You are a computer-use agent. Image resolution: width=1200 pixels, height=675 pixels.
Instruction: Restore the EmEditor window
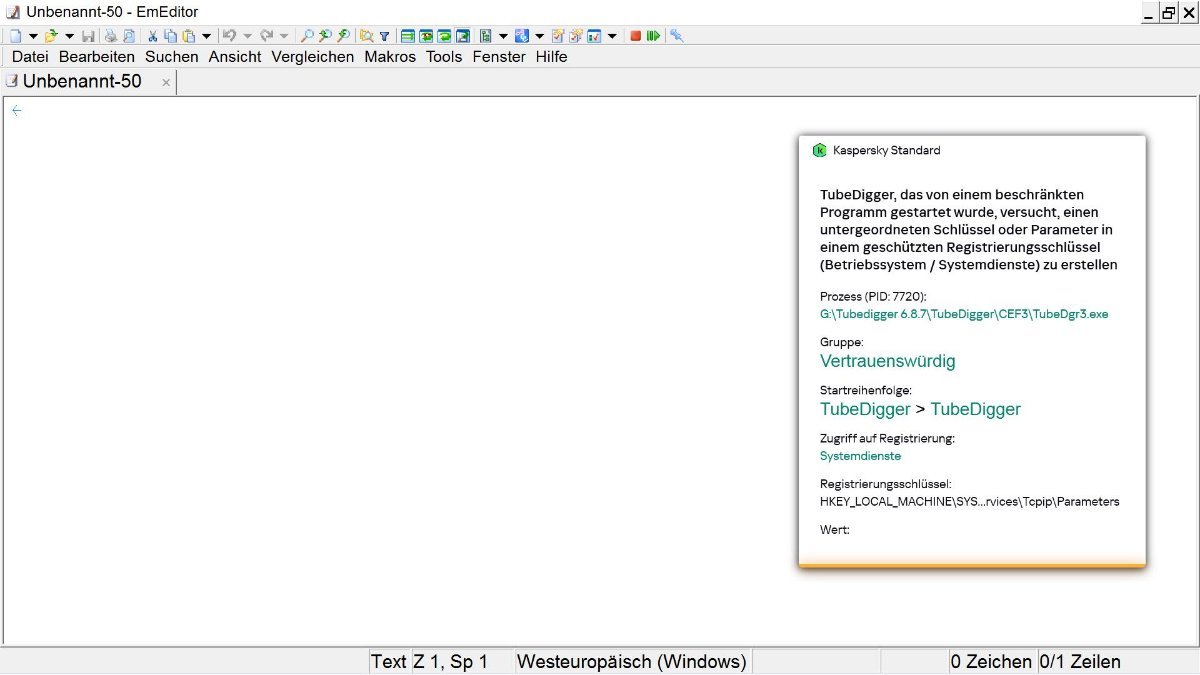pyautogui.click(x=1168, y=12)
